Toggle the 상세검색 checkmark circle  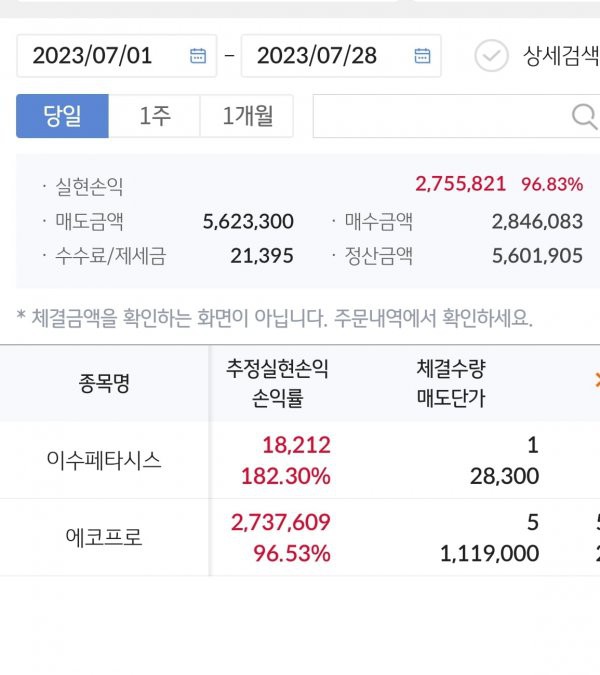[491, 56]
